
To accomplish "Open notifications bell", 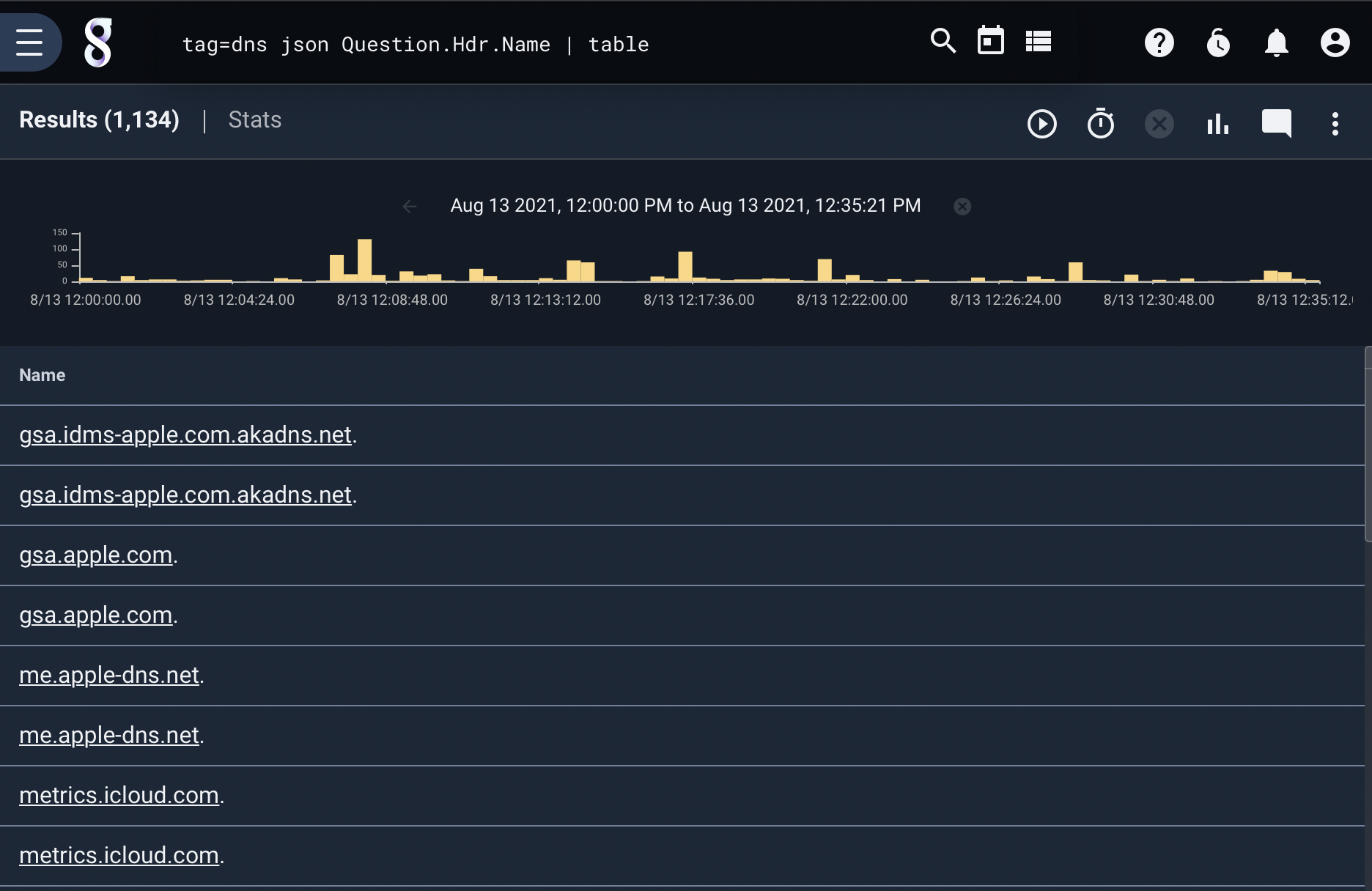I will pyautogui.click(x=1277, y=42).
